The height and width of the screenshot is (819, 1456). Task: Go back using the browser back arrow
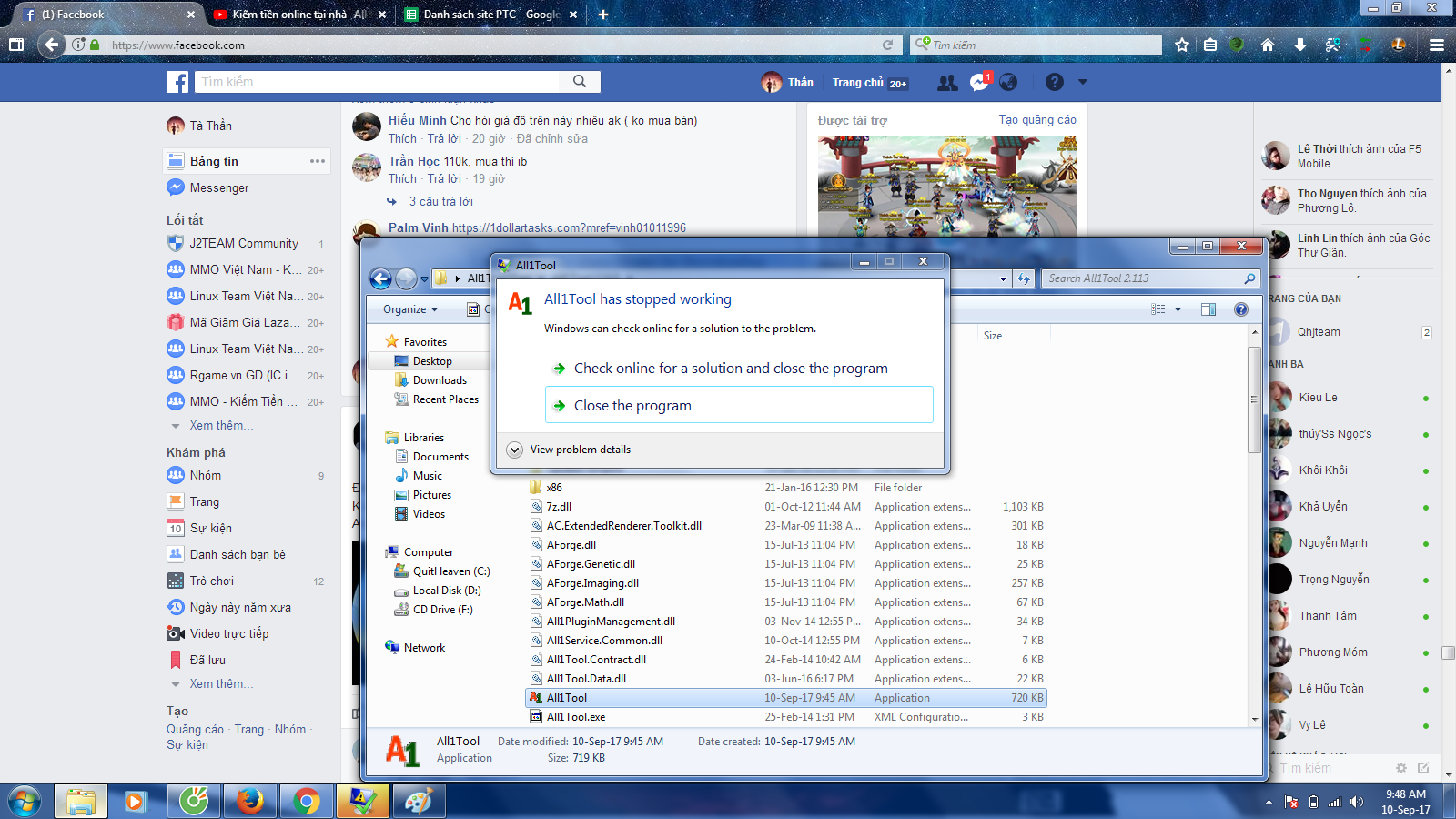[52, 45]
